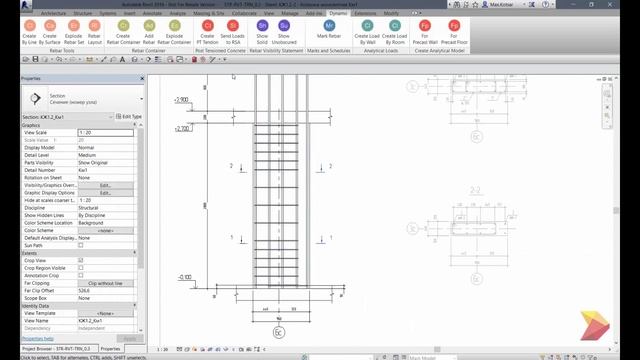Click Edit for Graphic Display Options
The image size is (640, 360).
[x=105, y=193]
